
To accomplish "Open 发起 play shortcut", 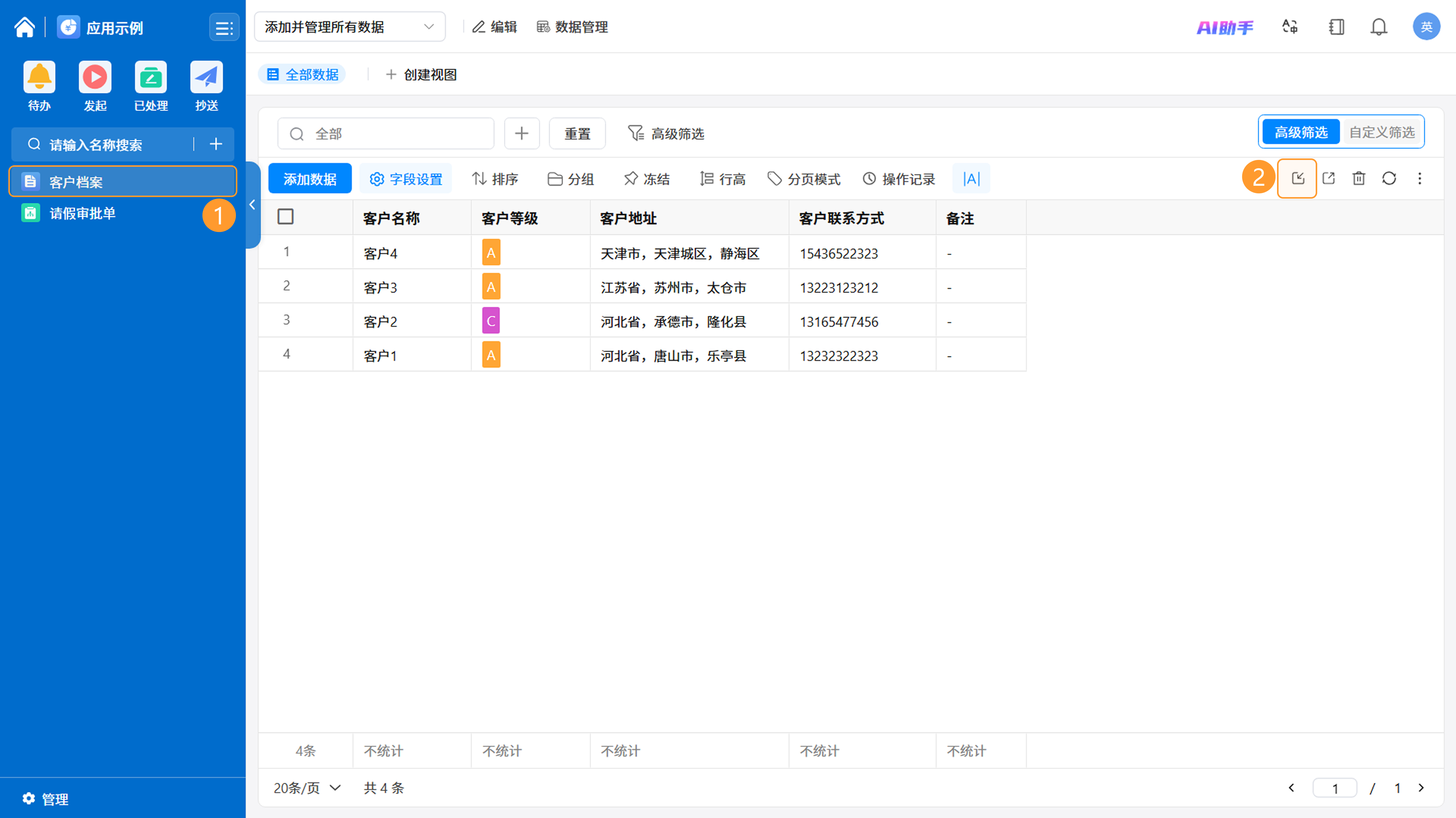I will pos(95,77).
